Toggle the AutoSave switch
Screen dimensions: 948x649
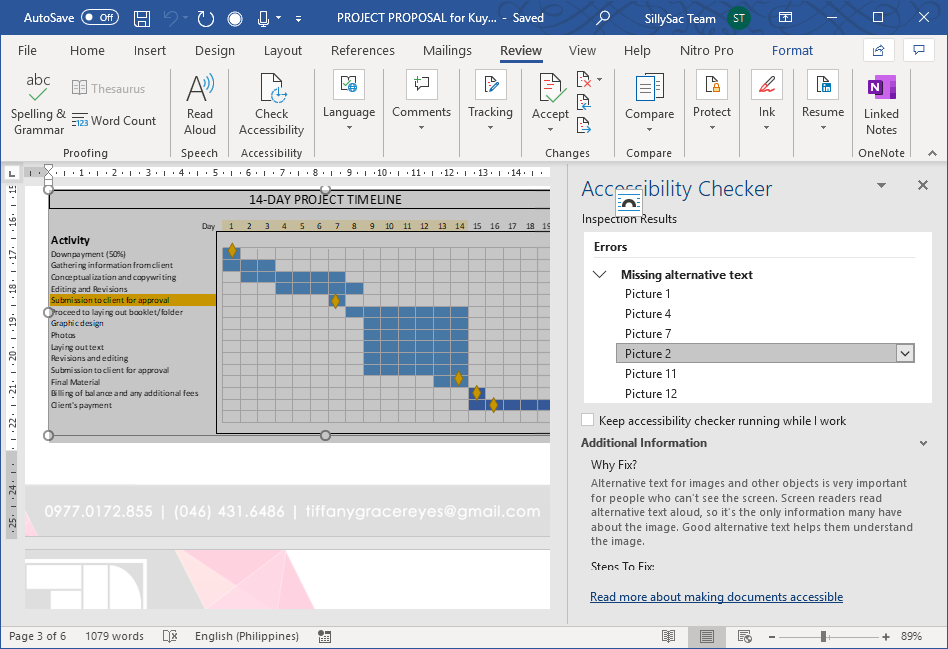(99, 18)
